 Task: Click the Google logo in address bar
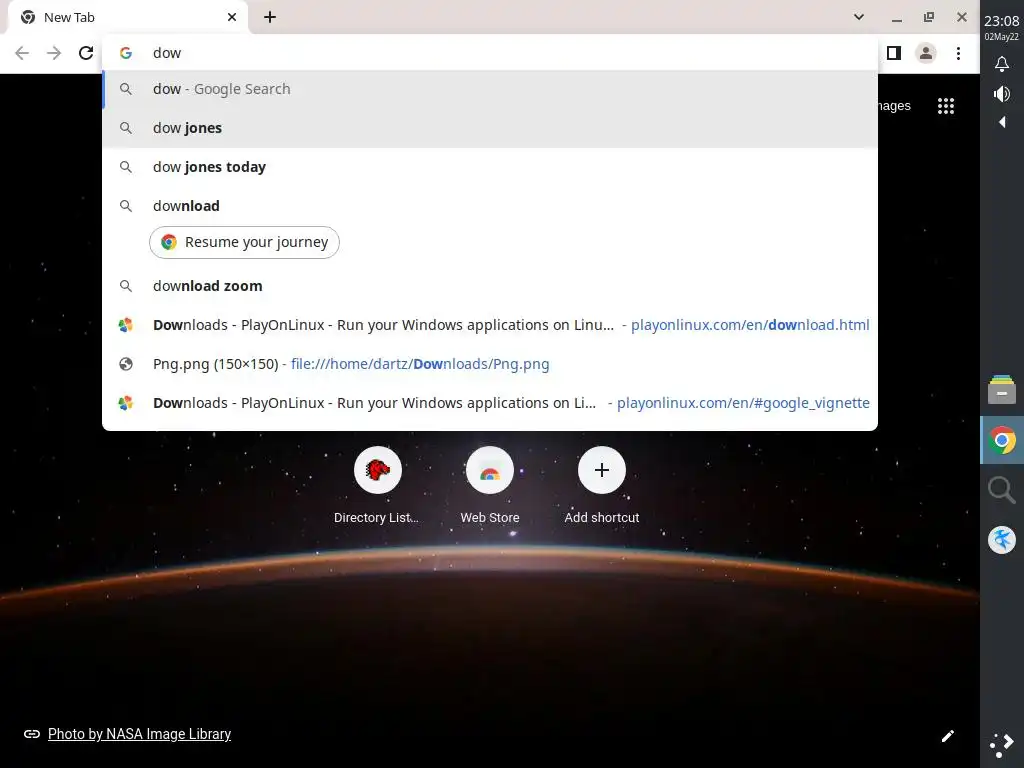click(126, 53)
